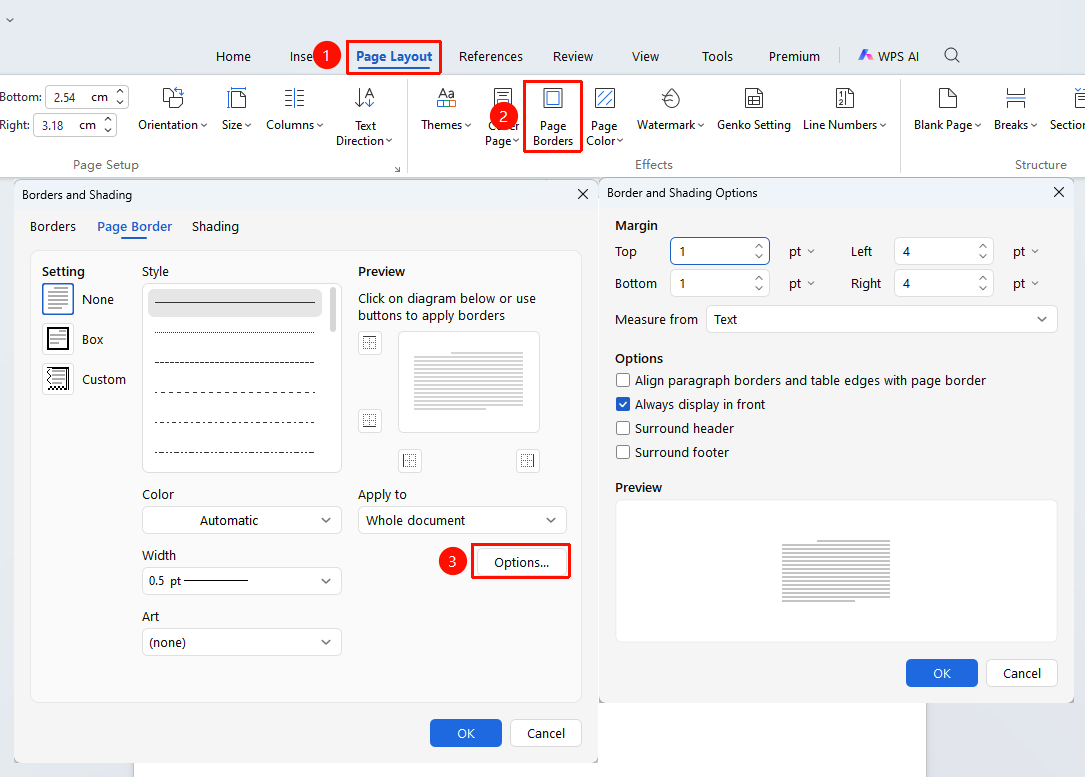Open WPS AI
1085x777 pixels.
pos(888,56)
